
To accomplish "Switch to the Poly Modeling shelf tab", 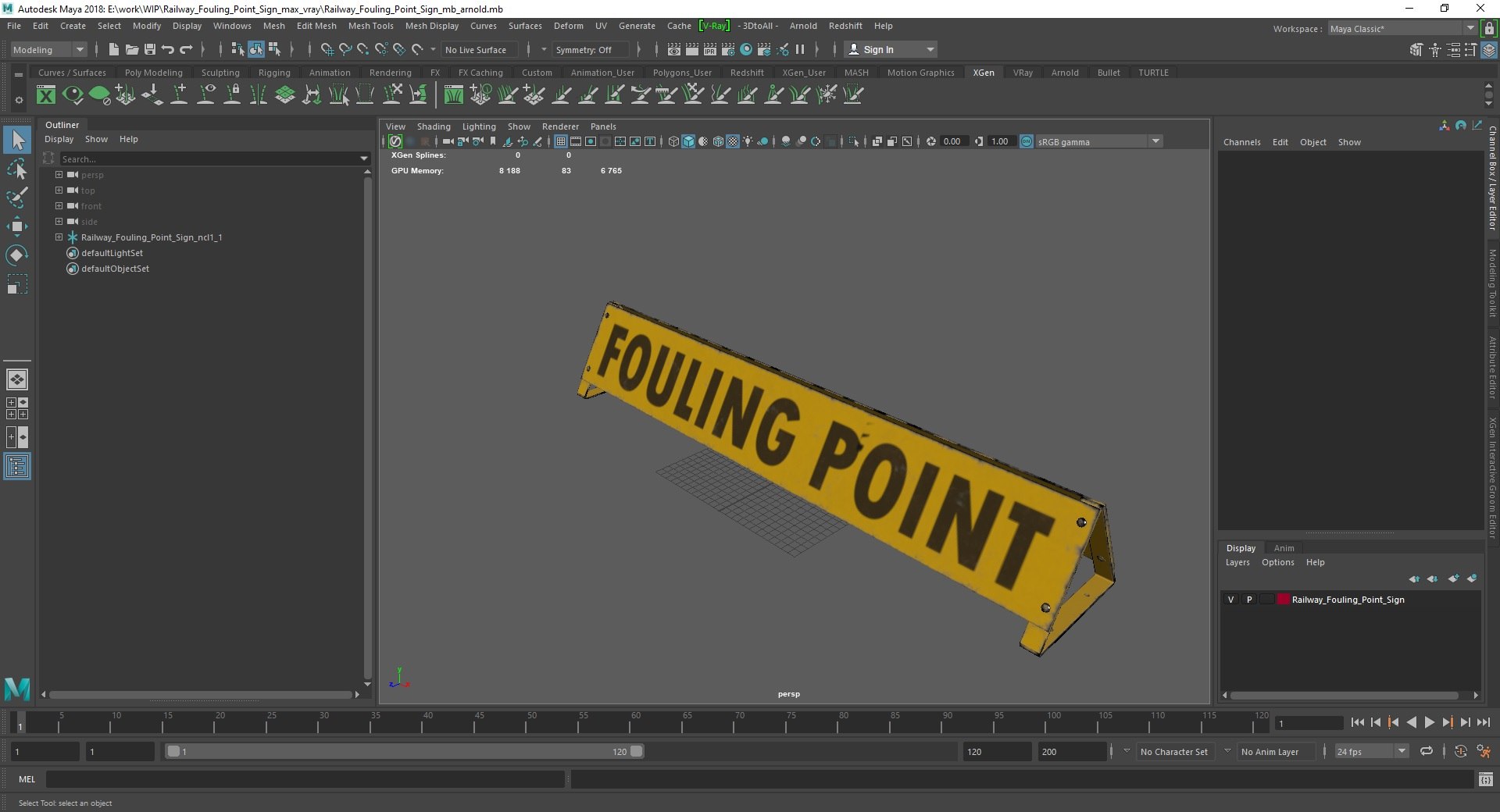I will pyautogui.click(x=153, y=73).
